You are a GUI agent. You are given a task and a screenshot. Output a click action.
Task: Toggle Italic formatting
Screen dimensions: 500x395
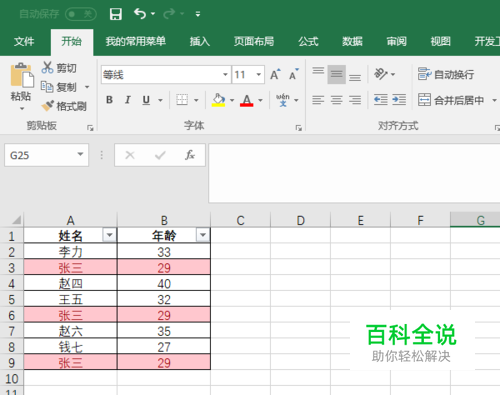point(128,100)
